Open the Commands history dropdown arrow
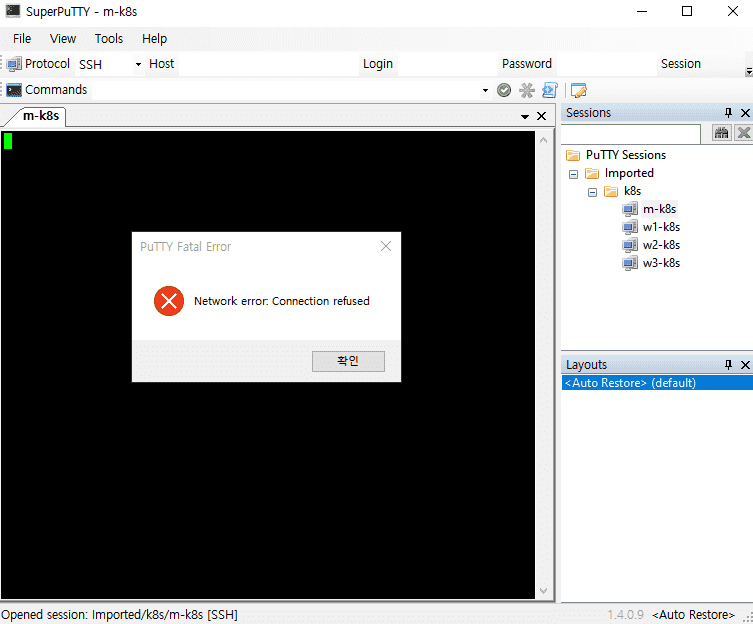The image size is (753, 624). (486, 90)
